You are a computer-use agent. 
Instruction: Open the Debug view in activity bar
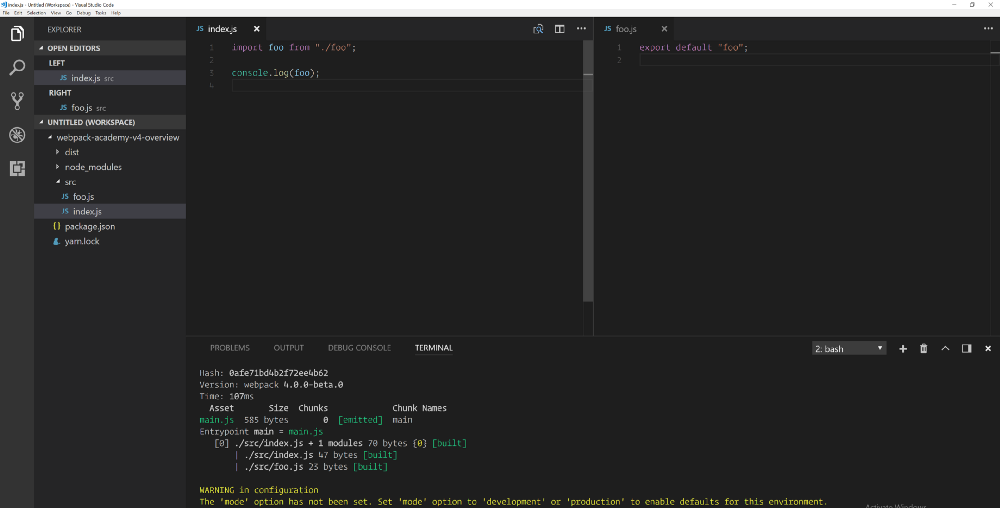click(x=17, y=134)
